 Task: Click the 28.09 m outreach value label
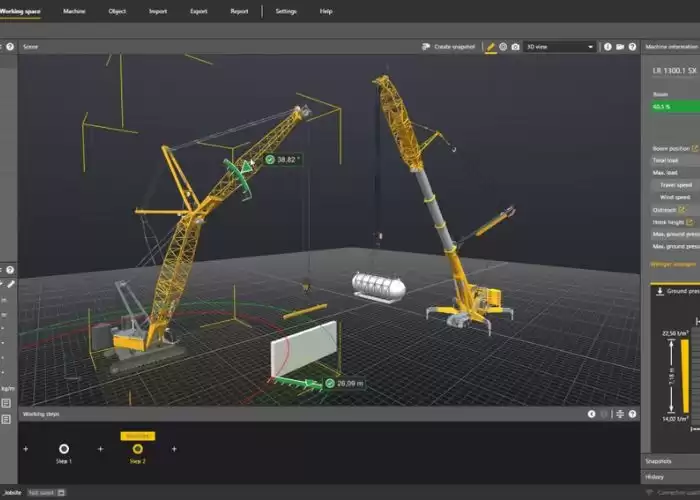(x=350, y=383)
